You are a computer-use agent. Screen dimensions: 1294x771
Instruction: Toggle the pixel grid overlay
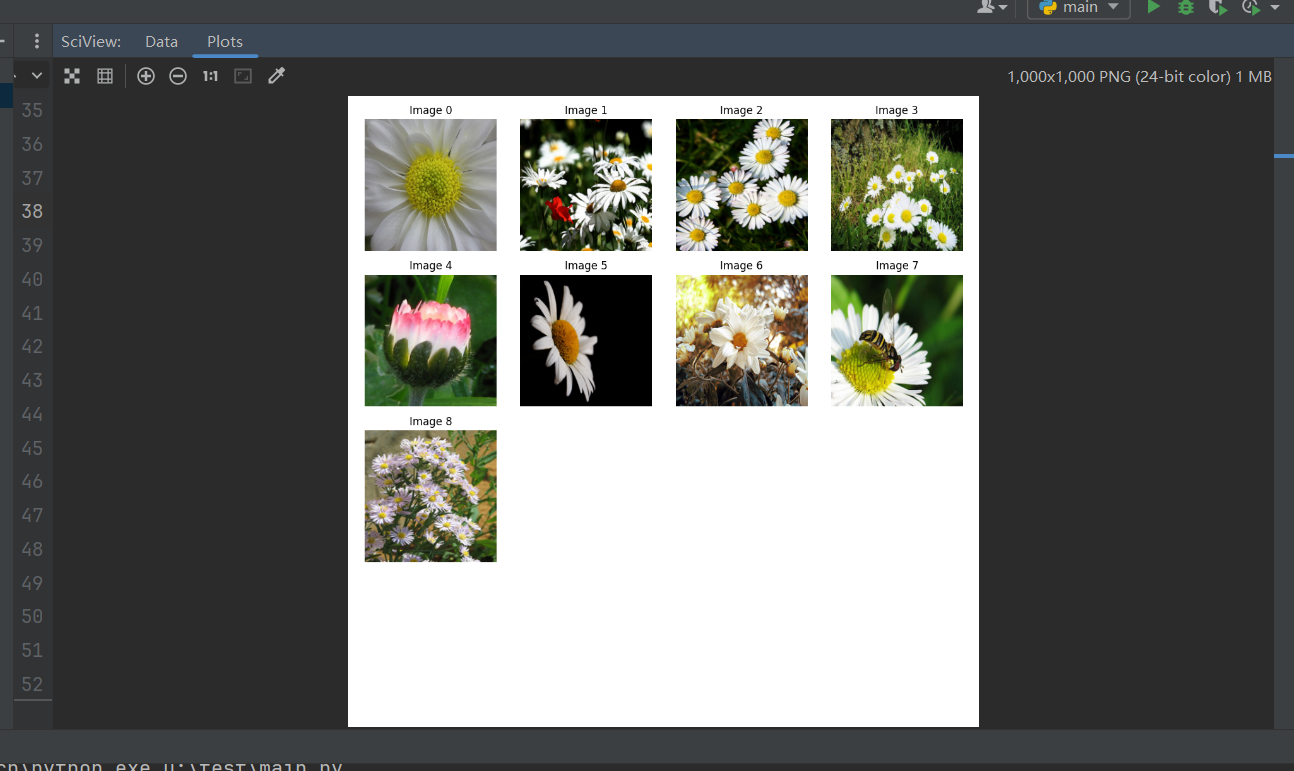[x=105, y=76]
